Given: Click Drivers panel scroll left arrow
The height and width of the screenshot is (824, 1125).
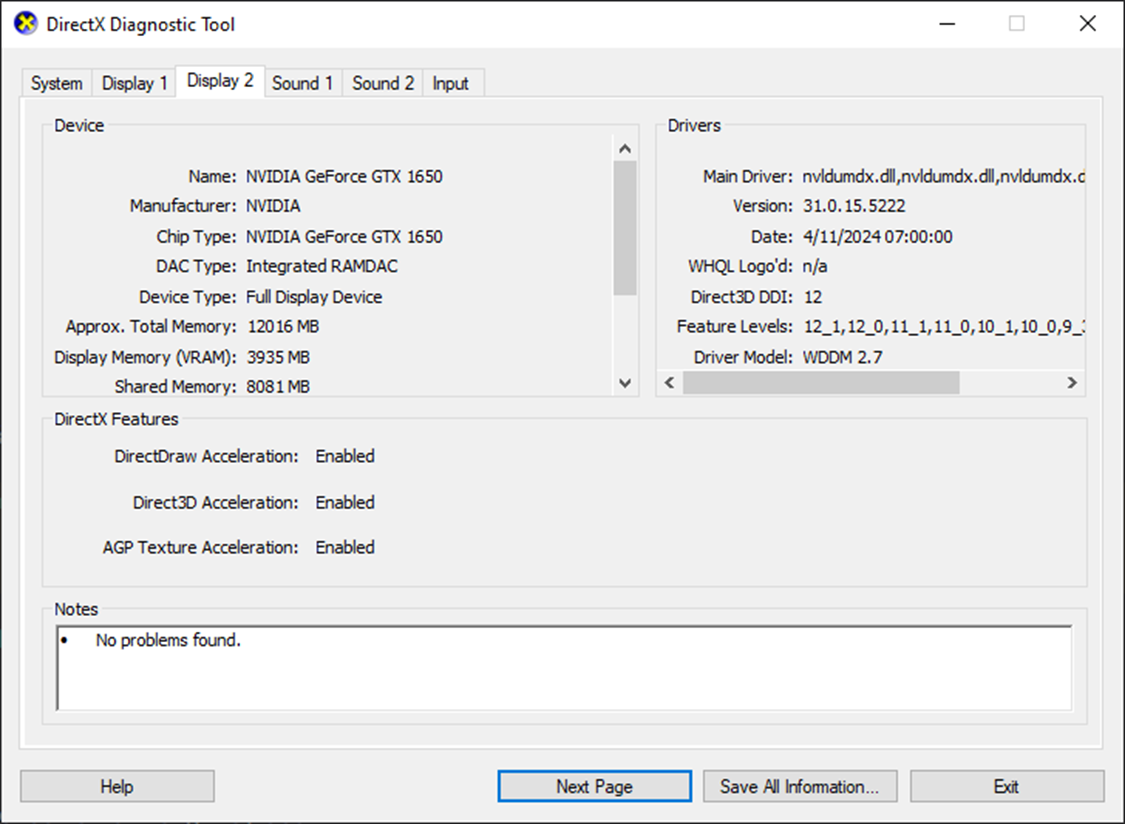Looking at the screenshot, I should point(669,383).
